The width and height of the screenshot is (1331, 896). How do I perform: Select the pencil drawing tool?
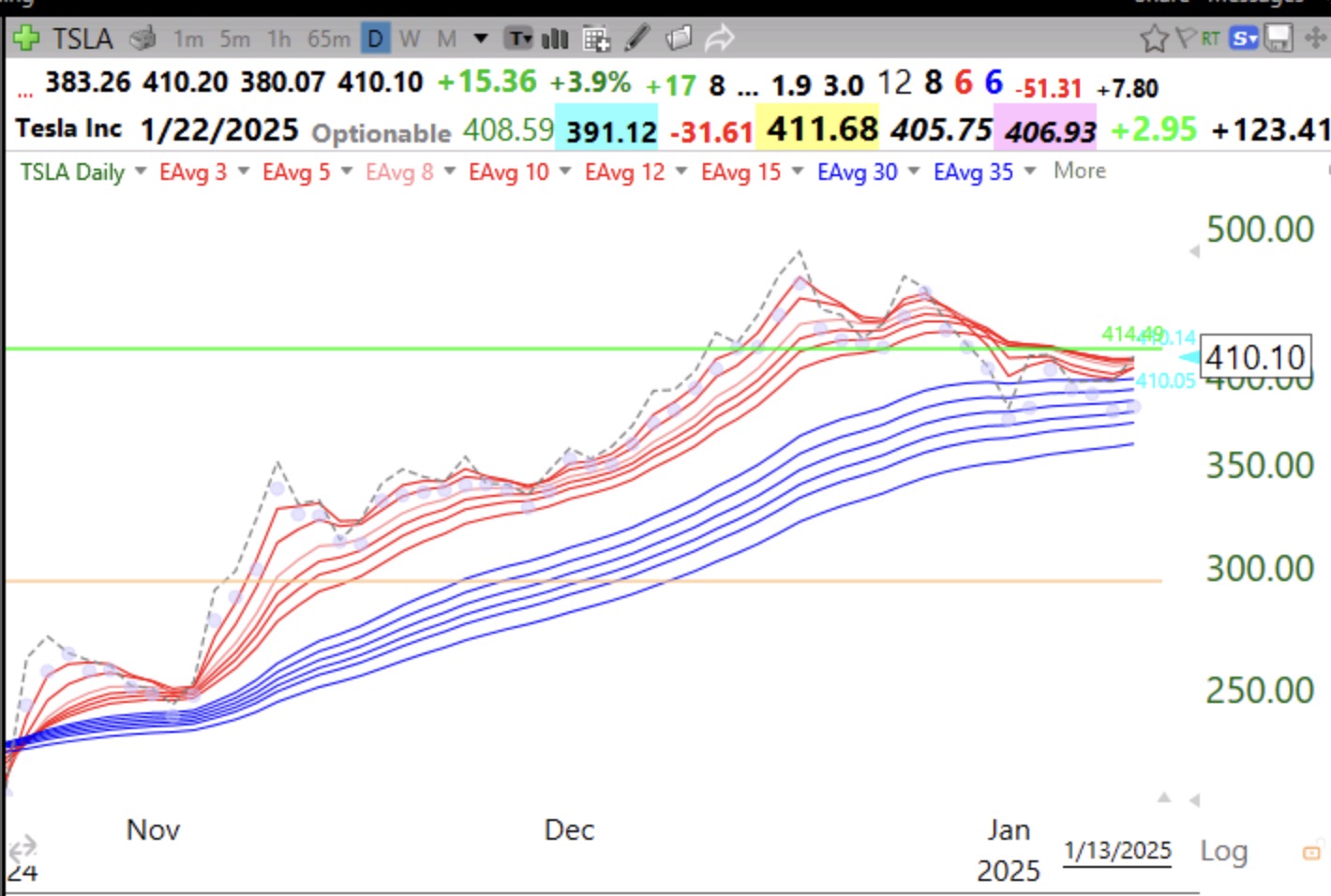click(x=637, y=38)
